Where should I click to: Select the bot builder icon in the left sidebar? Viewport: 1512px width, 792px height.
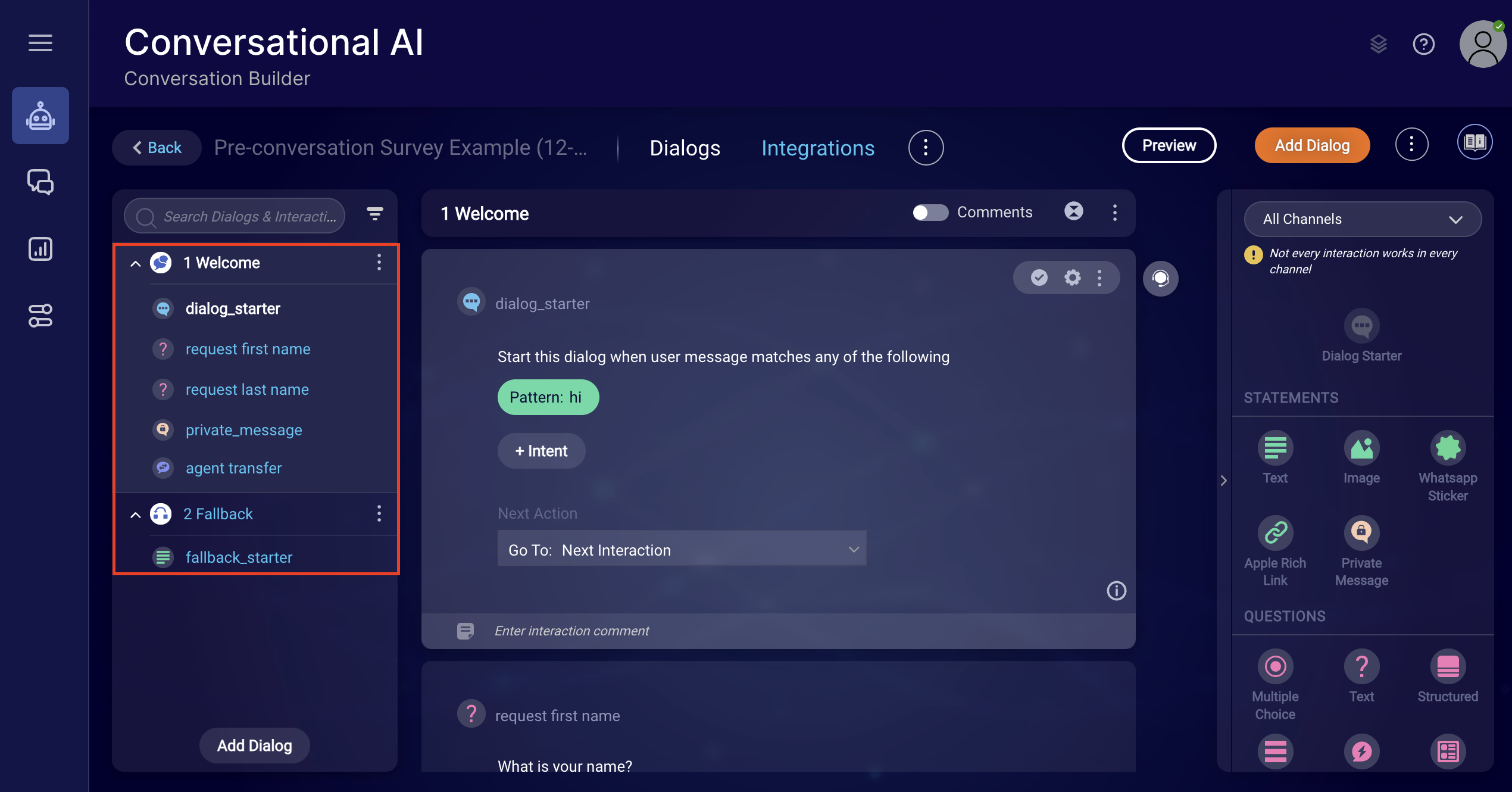[40, 116]
